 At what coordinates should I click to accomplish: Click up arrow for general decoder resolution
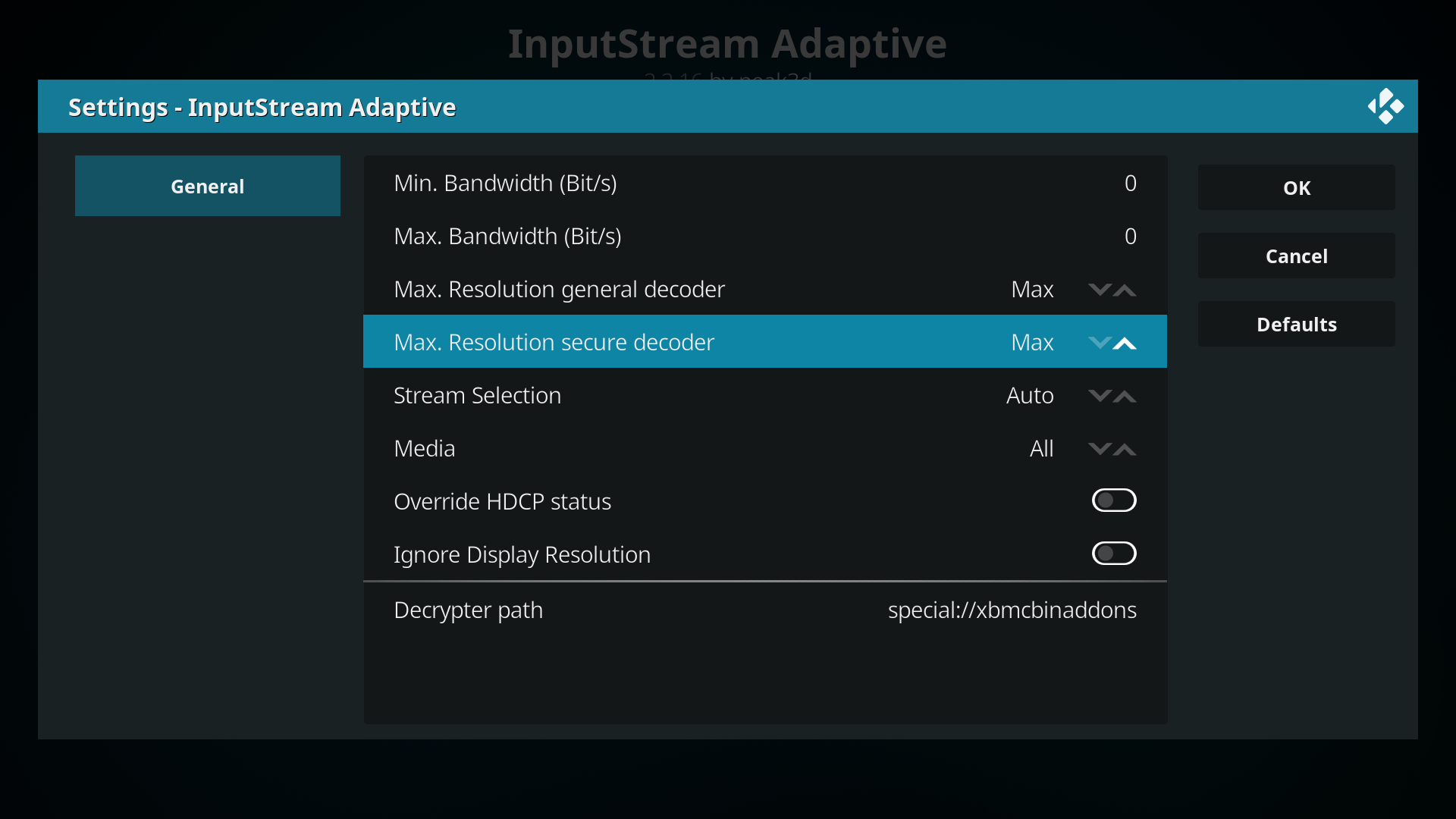click(x=1125, y=290)
